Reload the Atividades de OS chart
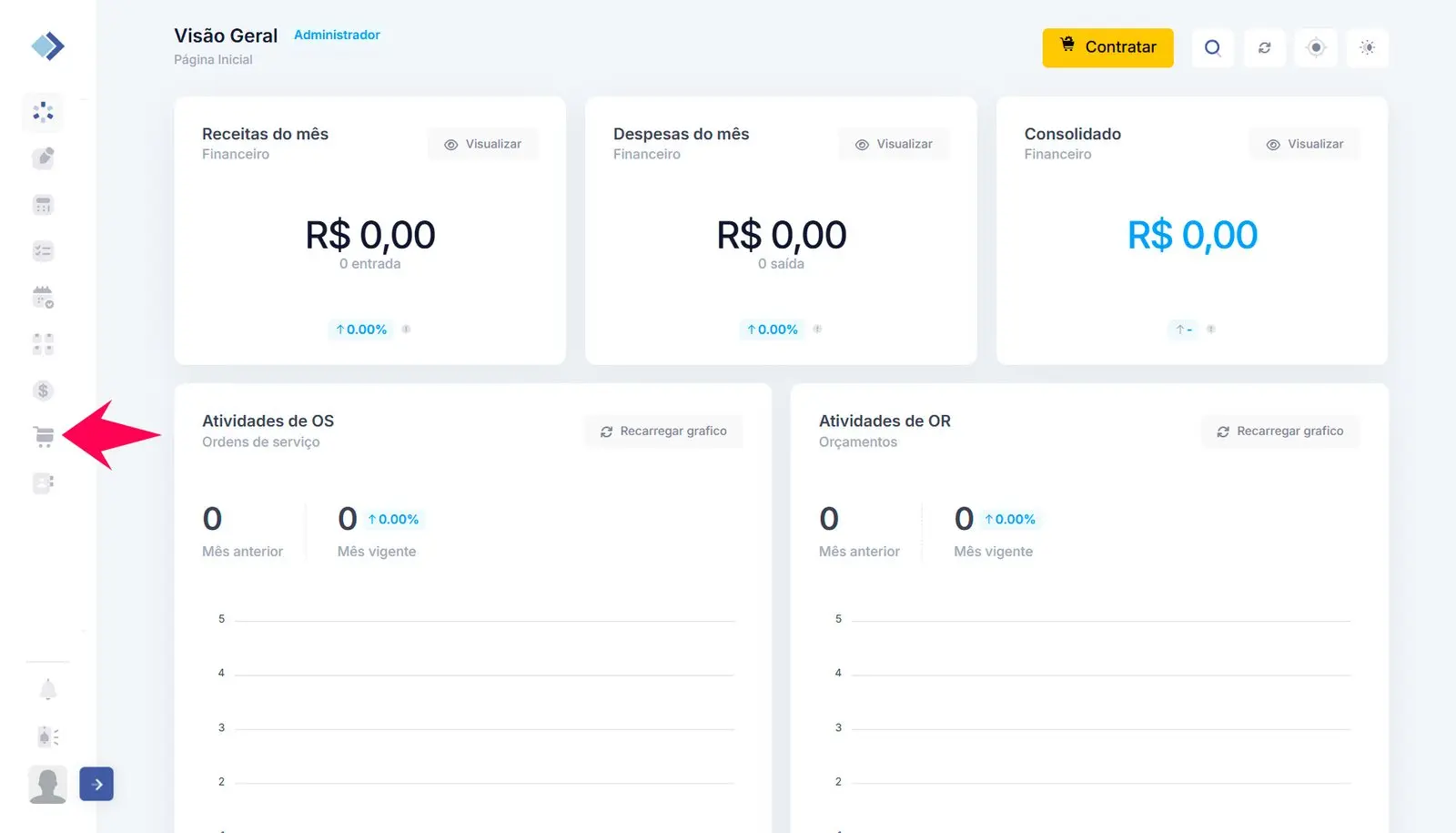This screenshot has height=833, width=1456. pyautogui.click(x=663, y=432)
